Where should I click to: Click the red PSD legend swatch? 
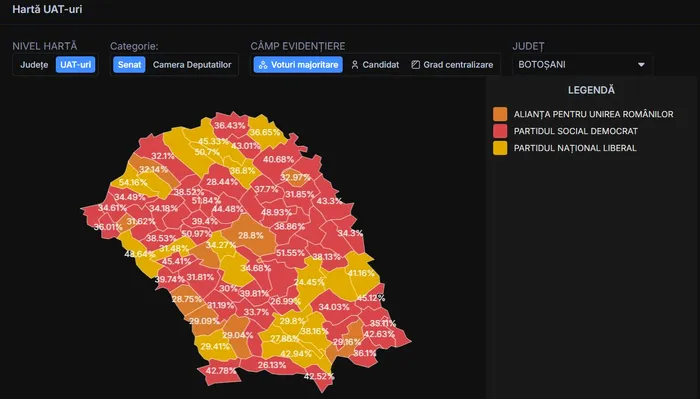[500, 131]
